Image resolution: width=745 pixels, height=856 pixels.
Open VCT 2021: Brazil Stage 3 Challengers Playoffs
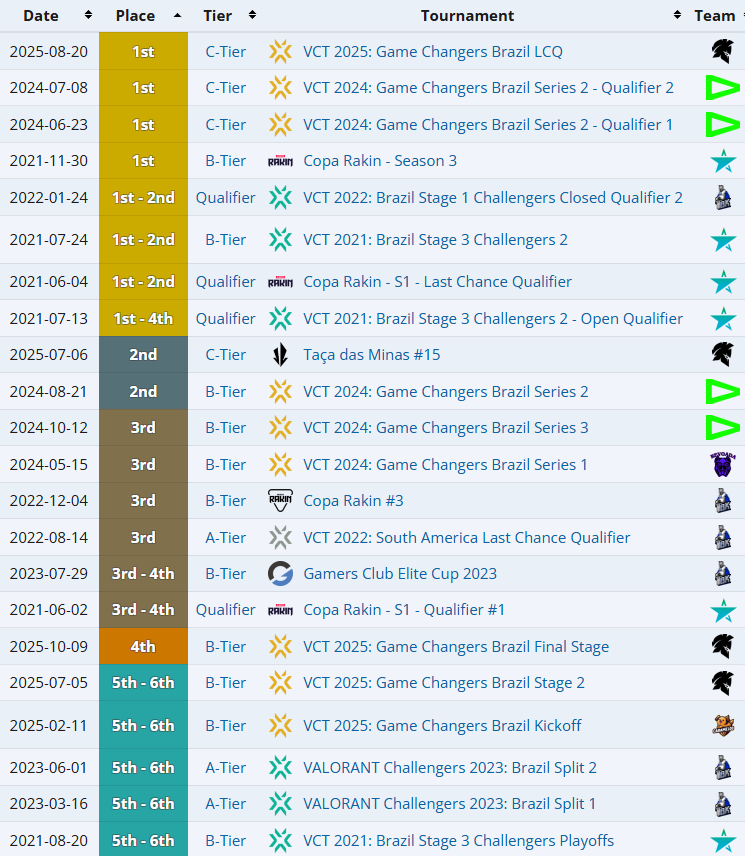[458, 841]
